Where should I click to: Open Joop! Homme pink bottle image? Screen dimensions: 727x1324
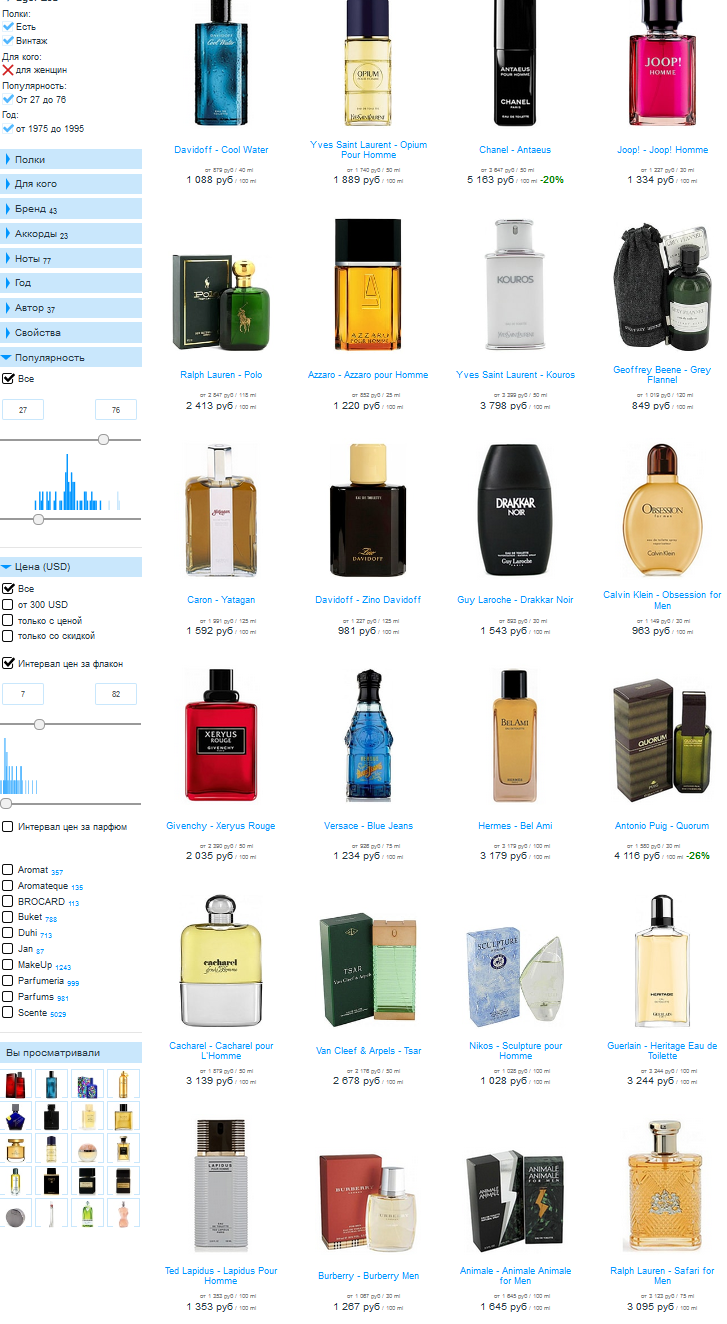click(662, 64)
